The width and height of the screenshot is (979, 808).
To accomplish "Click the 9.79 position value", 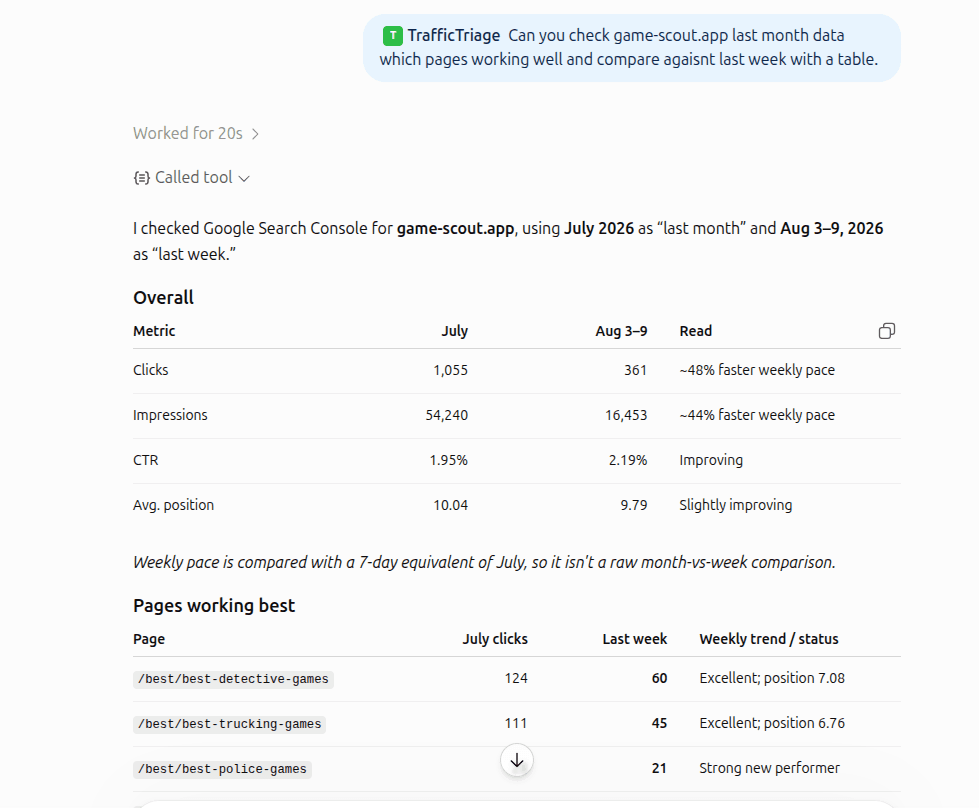I will 634,505.
